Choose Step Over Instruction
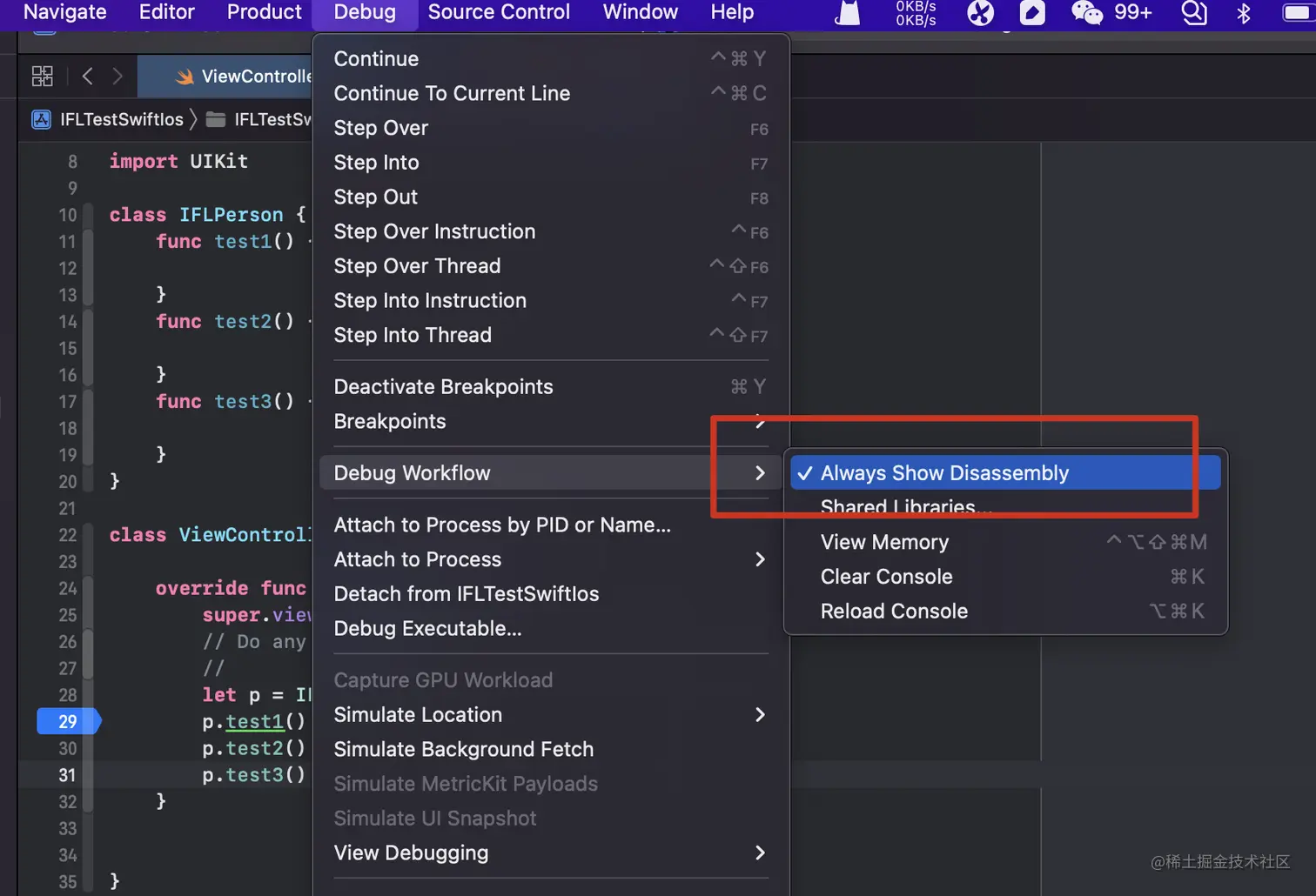This screenshot has height=896, width=1316. [x=551, y=231]
